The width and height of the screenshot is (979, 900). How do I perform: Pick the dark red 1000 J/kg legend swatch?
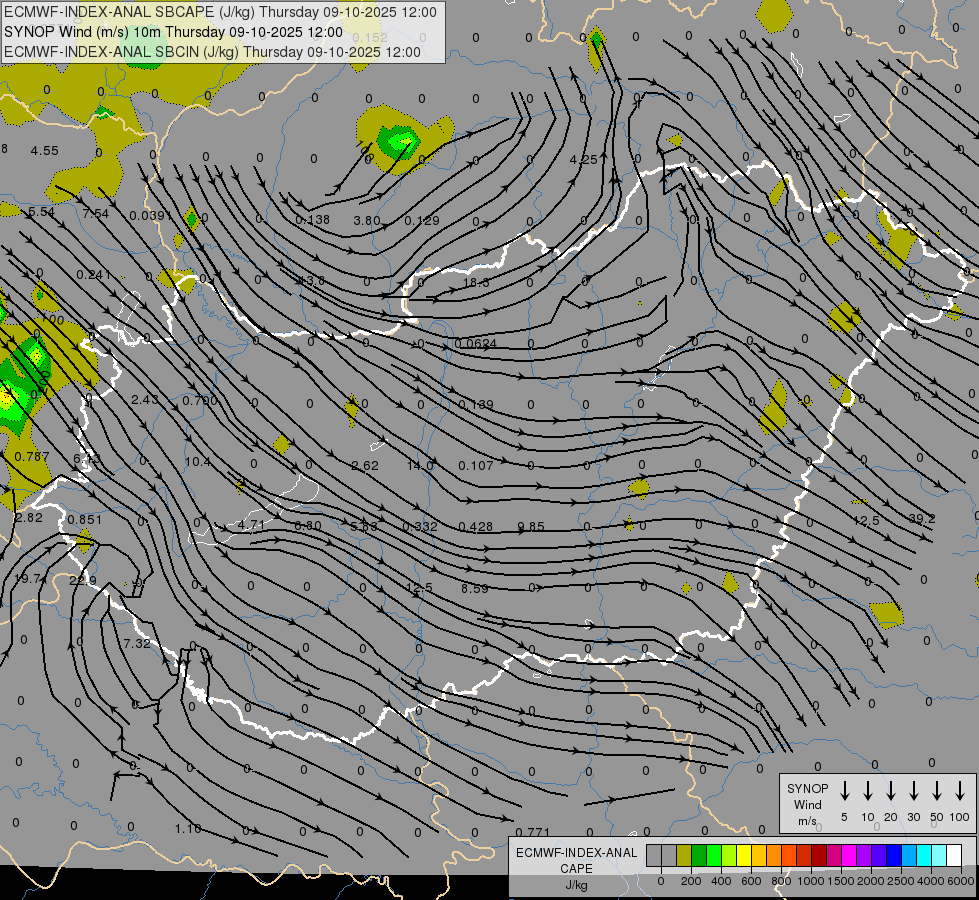pos(819,855)
